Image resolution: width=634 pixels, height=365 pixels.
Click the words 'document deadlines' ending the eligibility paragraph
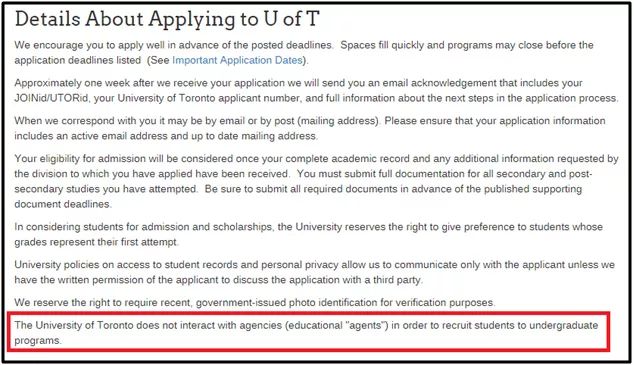coord(62,204)
